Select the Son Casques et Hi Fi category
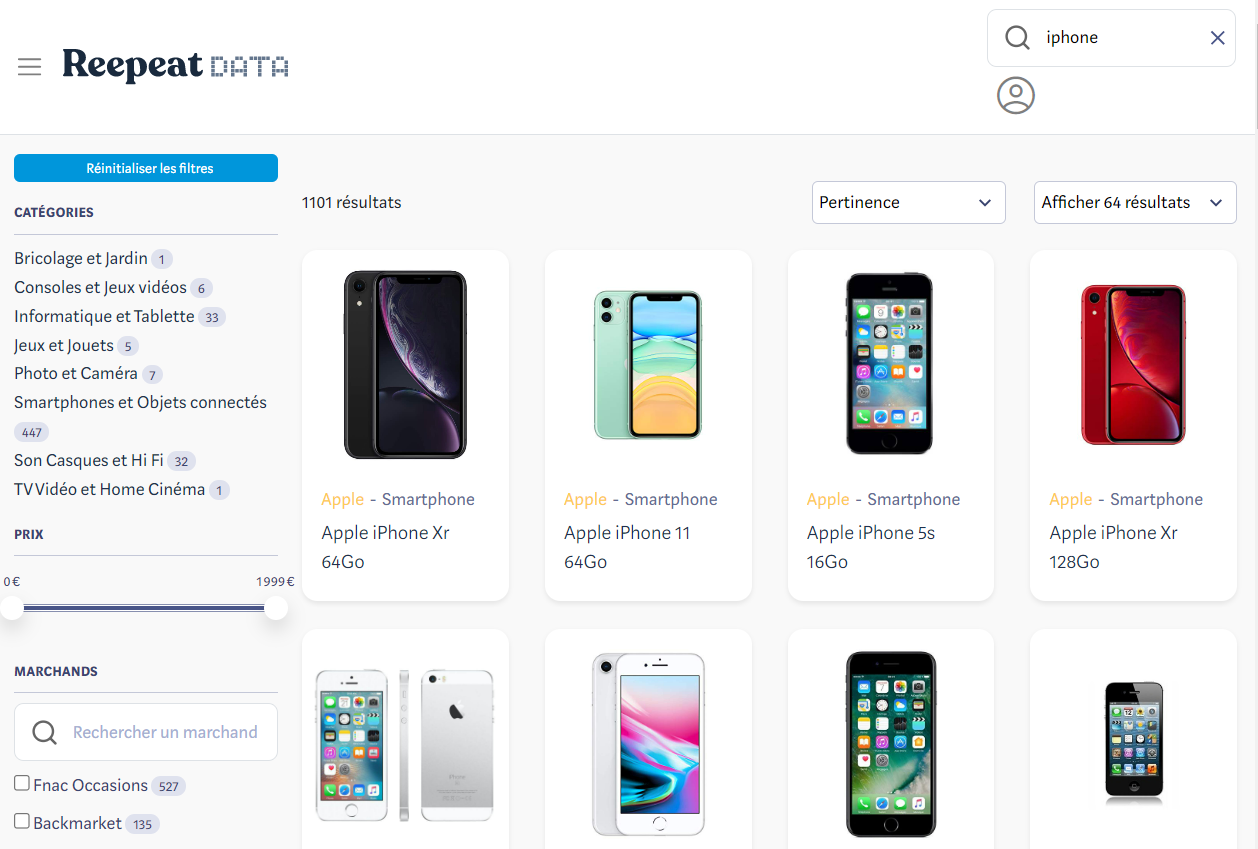The width and height of the screenshot is (1258, 849). [88, 461]
